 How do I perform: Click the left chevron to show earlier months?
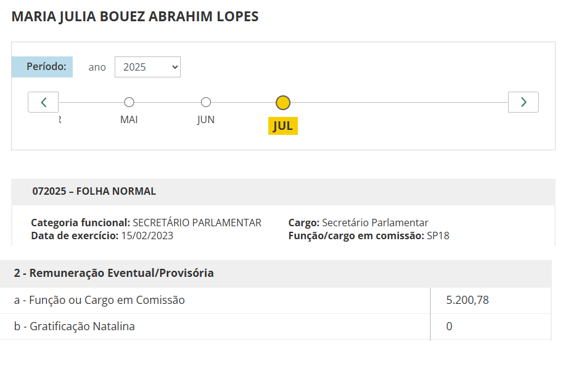pyautogui.click(x=43, y=102)
